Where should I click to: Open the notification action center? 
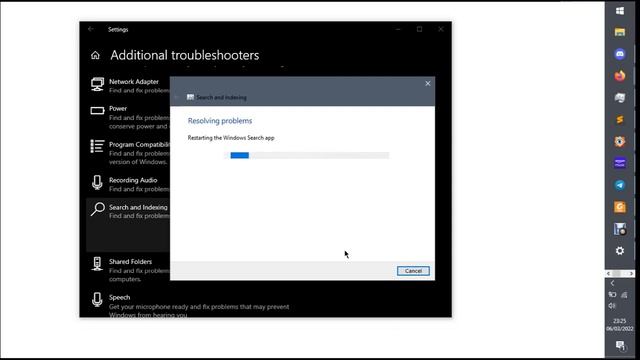click(620, 345)
